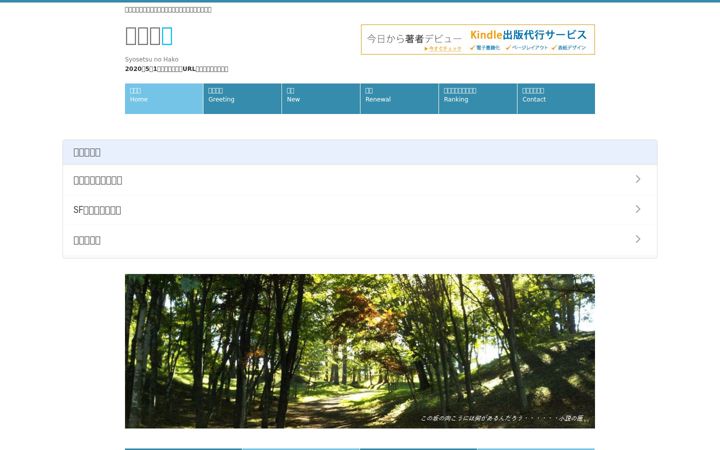Image resolution: width=720 pixels, height=450 pixels.
Task: Click the Kindle publishing service banner ad
Action: pos(478,39)
